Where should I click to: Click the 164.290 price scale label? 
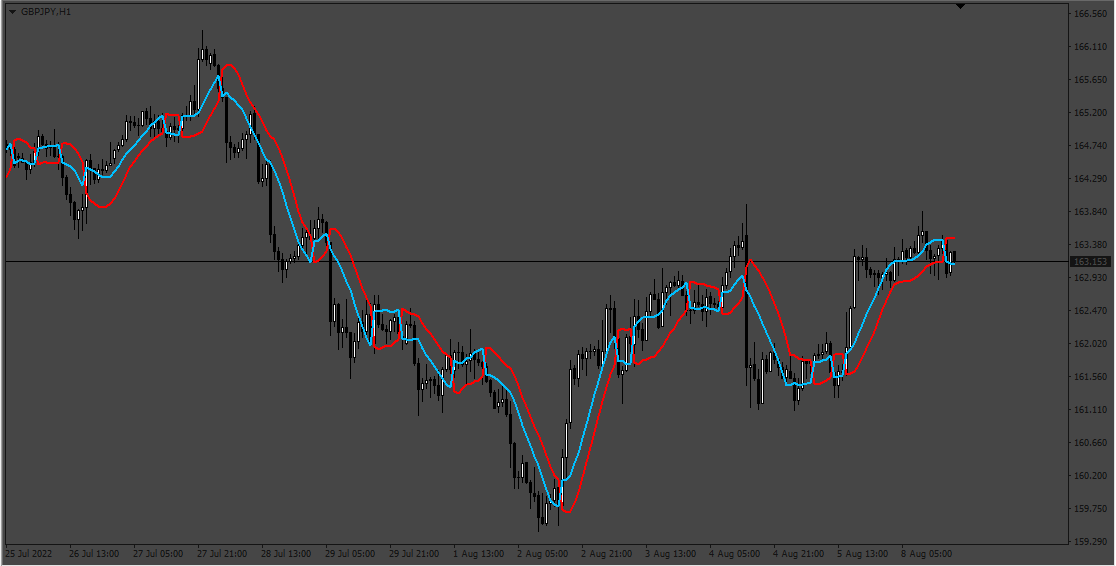click(x=1090, y=179)
